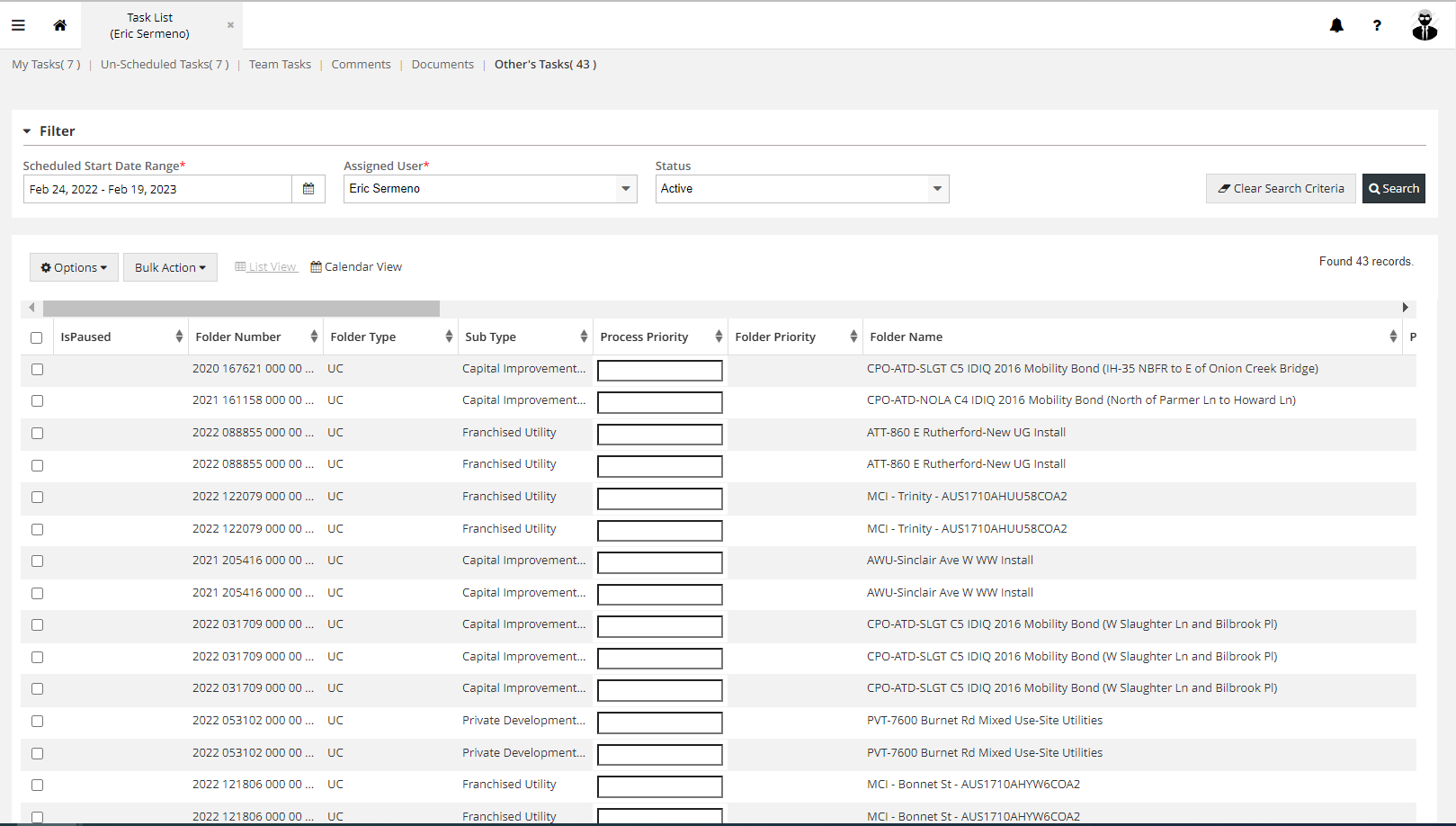1456x826 pixels.
Task: Click the List View icon
Action: tap(266, 266)
